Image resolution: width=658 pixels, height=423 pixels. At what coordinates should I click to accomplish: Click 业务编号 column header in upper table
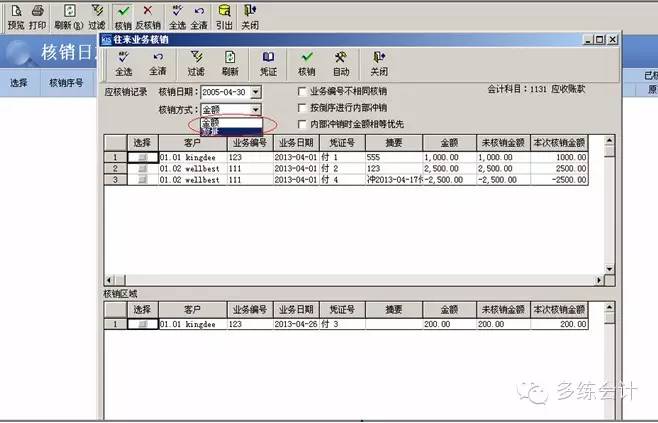[x=250, y=143]
